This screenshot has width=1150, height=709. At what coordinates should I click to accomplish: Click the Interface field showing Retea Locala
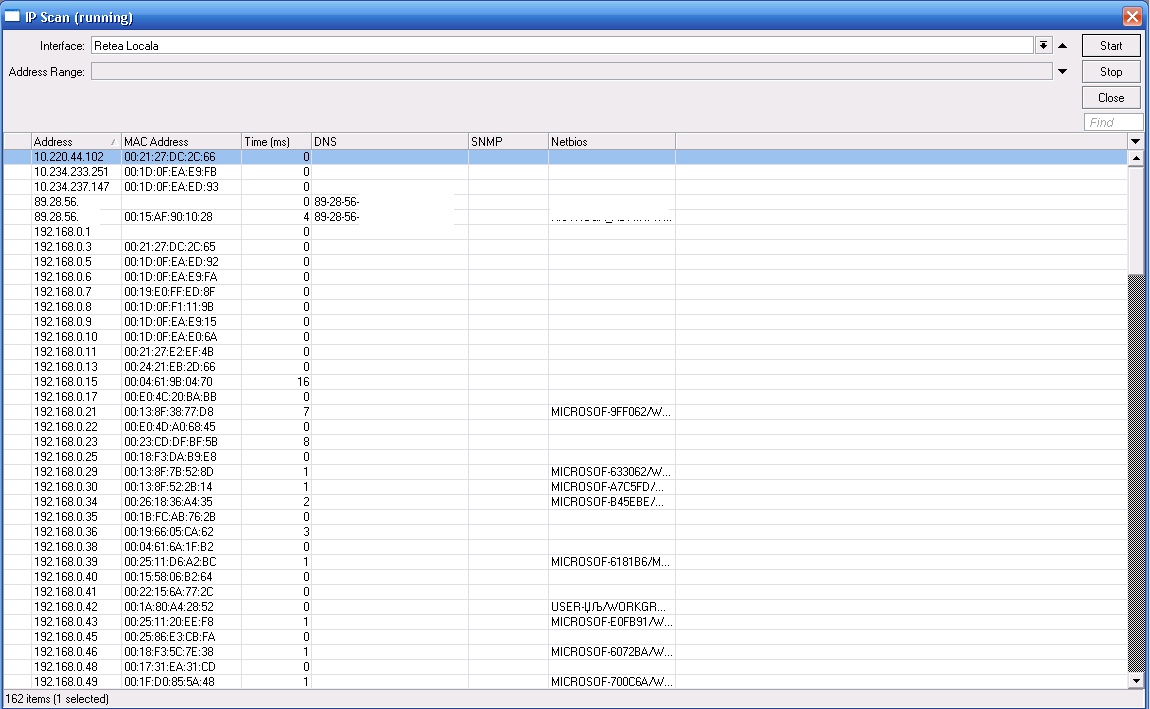pyautogui.click(x=560, y=46)
